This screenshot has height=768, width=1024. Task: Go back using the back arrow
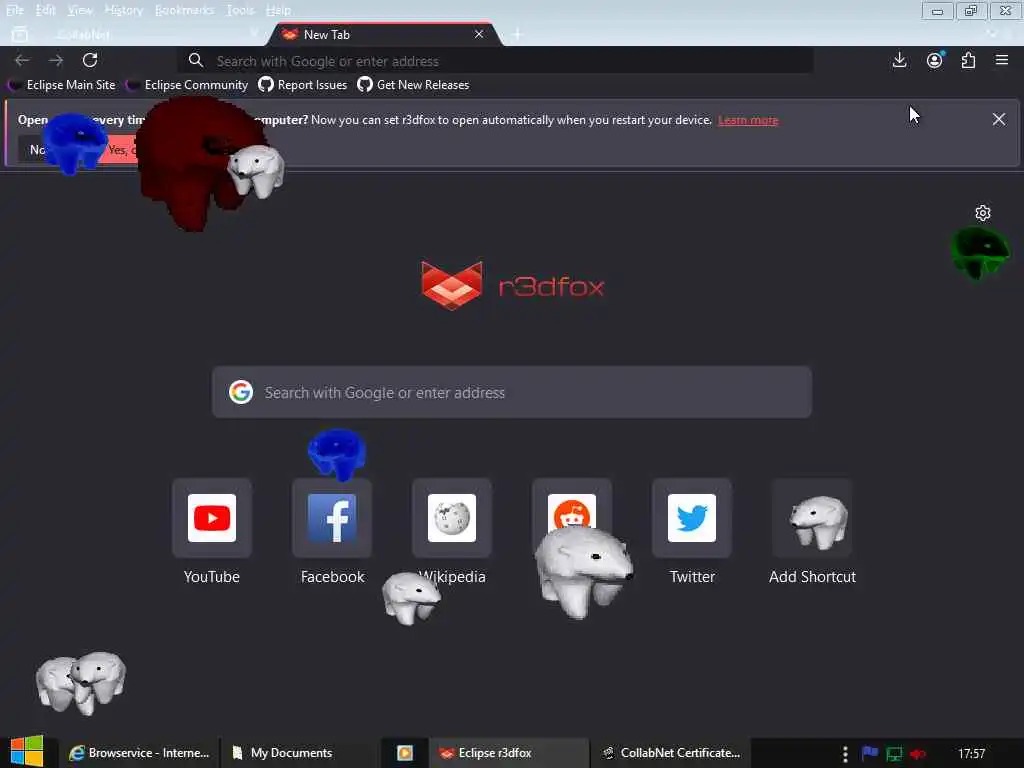(22, 61)
